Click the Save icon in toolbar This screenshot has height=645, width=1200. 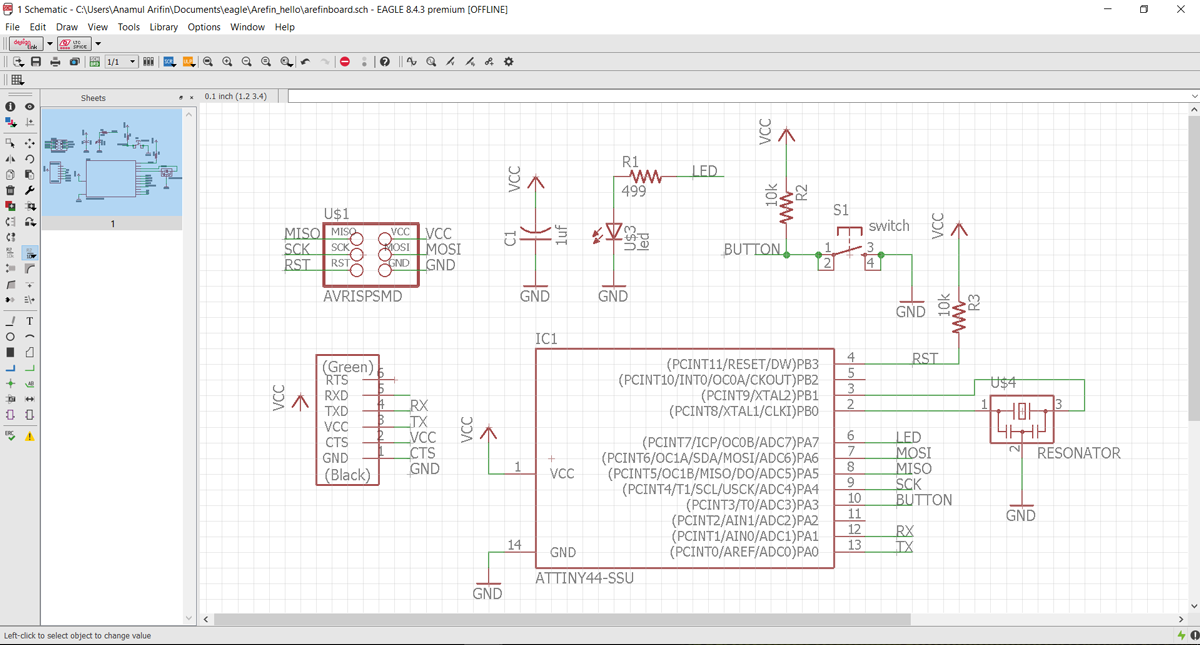click(x=36, y=62)
